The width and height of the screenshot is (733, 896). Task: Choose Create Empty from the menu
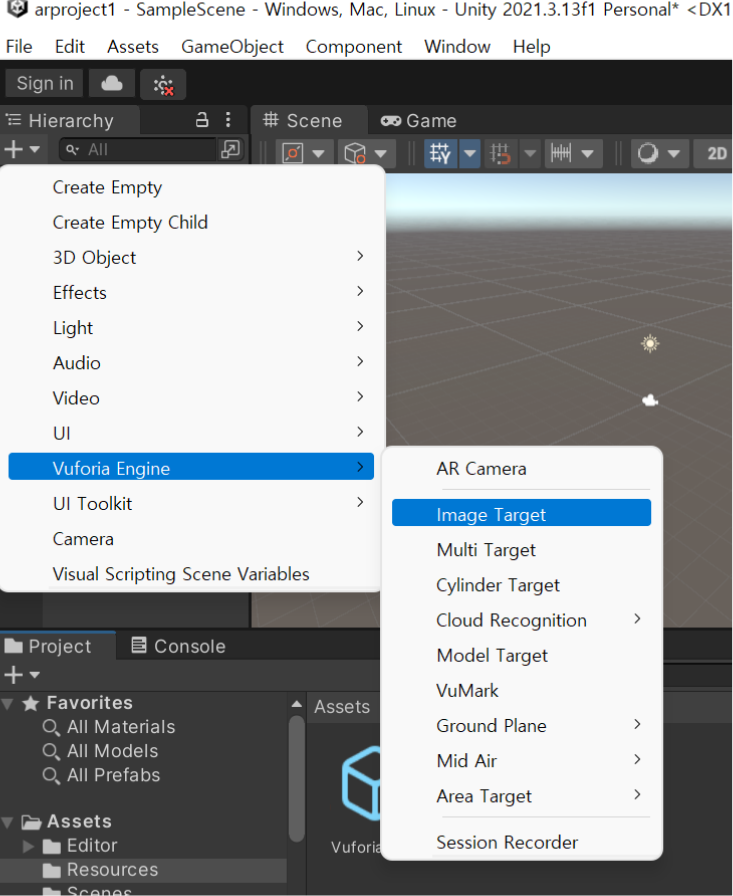click(x=191, y=187)
